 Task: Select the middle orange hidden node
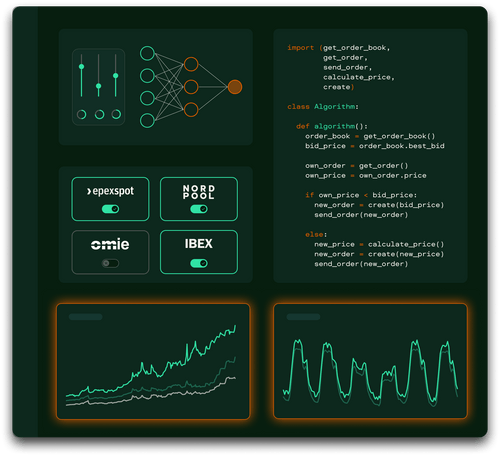[x=191, y=87]
